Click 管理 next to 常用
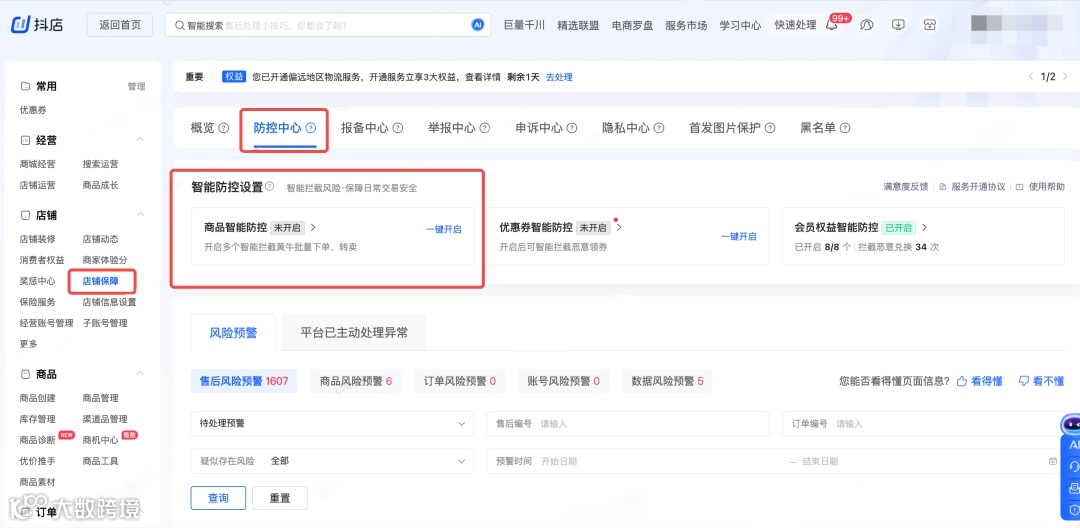Image resolution: width=1080 pixels, height=528 pixels. click(136, 87)
